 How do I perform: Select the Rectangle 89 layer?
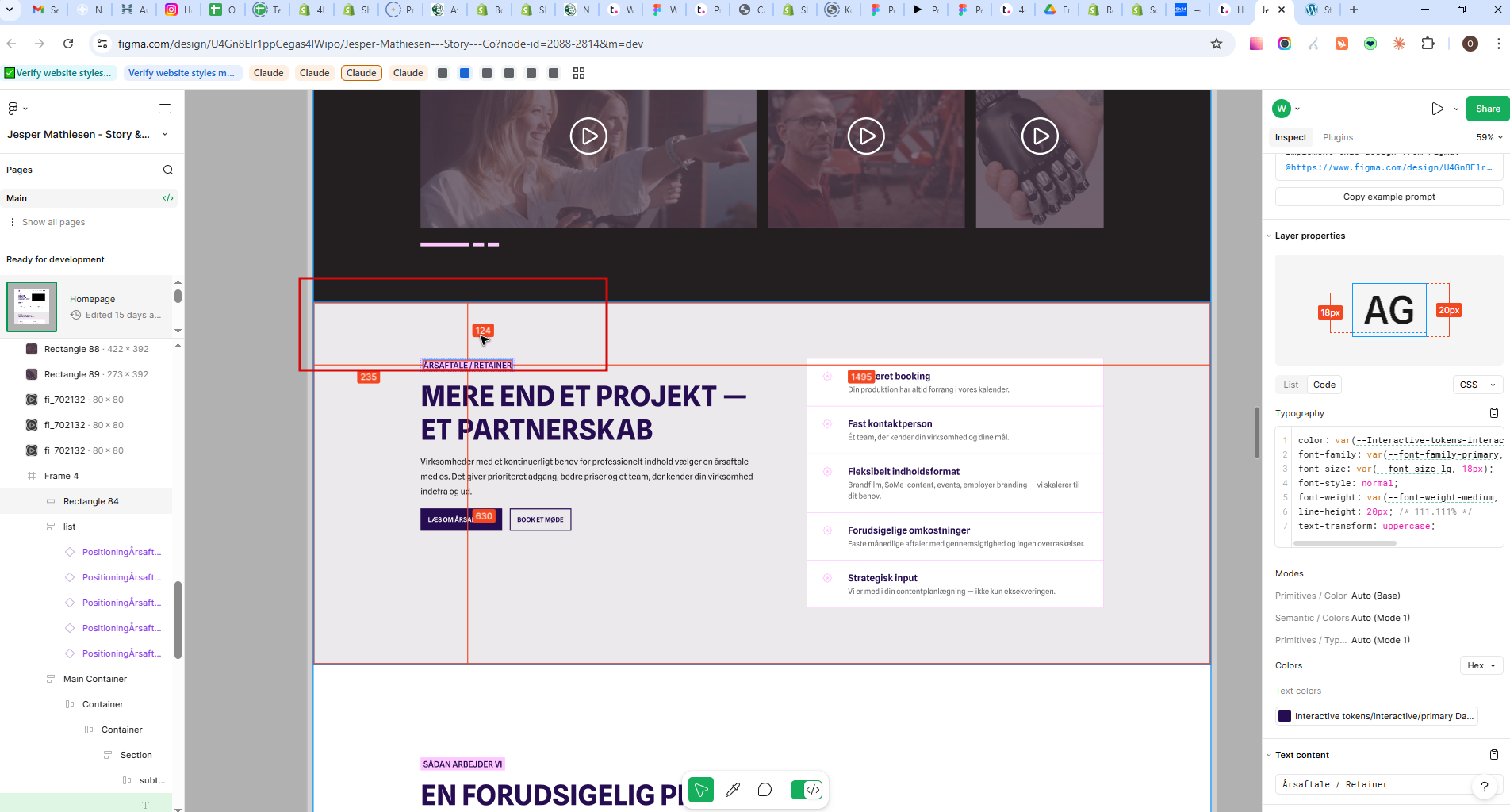click(97, 374)
